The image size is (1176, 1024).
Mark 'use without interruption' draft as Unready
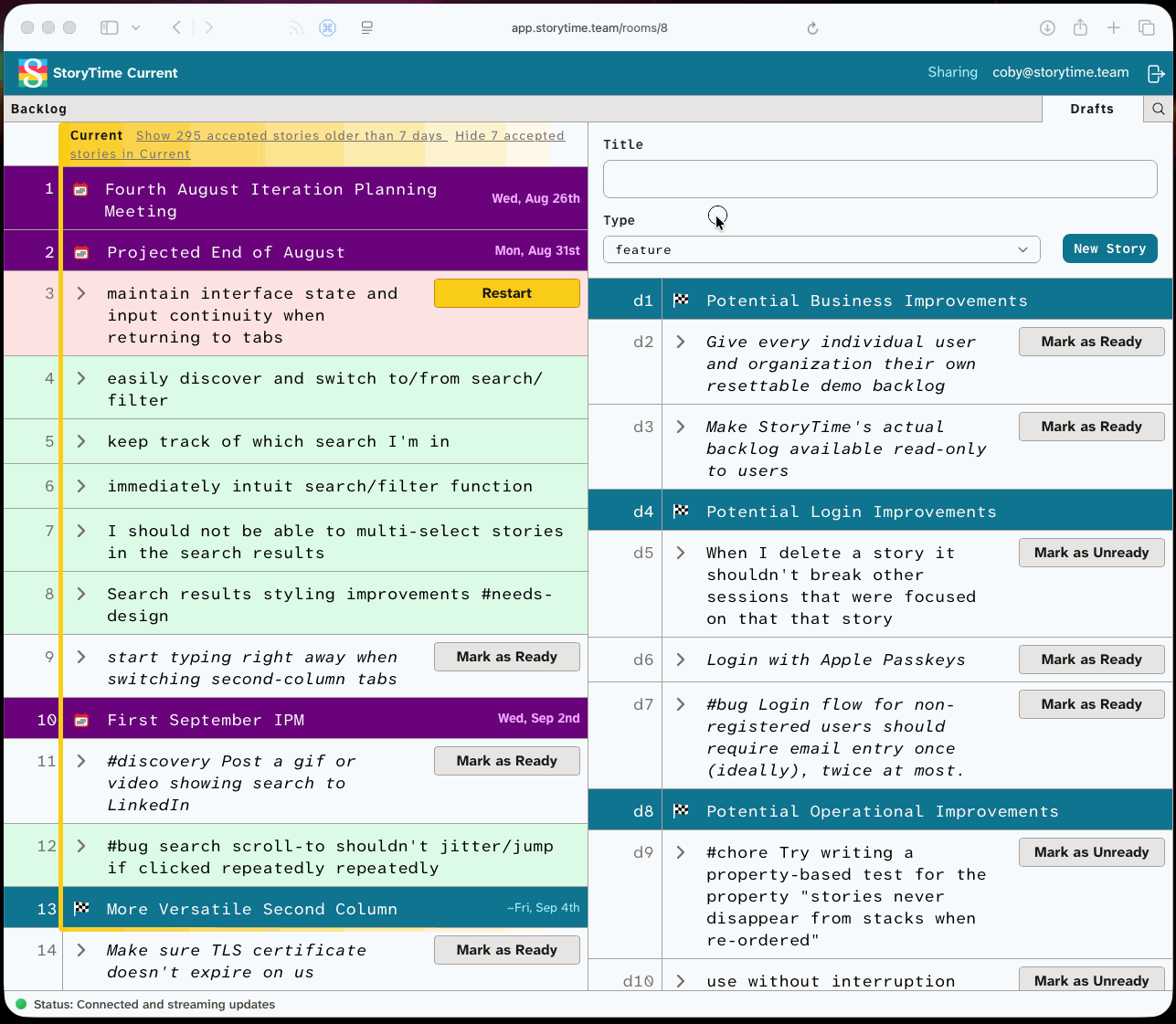coord(1092,979)
